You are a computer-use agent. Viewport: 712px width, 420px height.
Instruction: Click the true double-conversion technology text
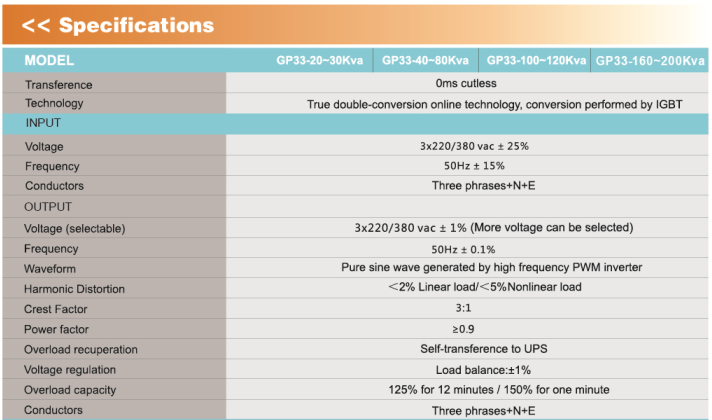coord(494,104)
